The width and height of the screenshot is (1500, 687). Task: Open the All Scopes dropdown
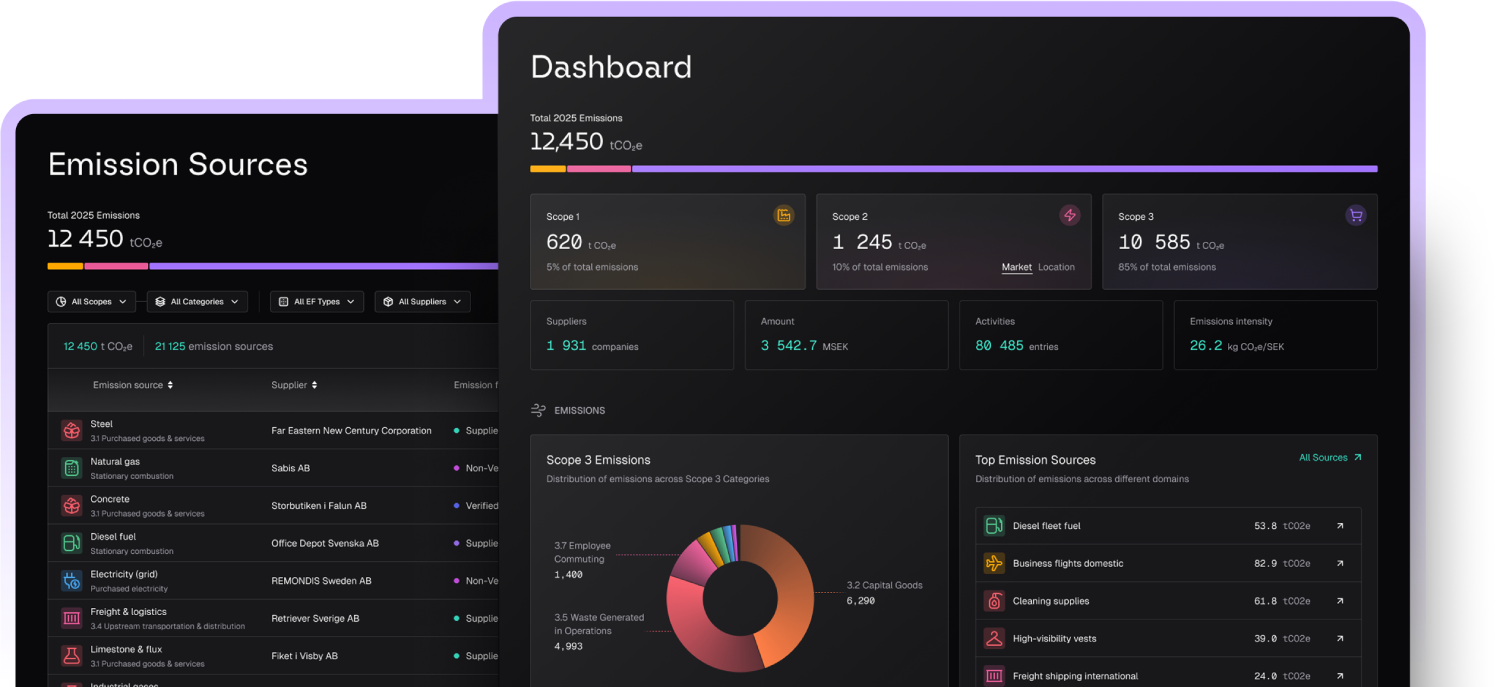[91, 301]
